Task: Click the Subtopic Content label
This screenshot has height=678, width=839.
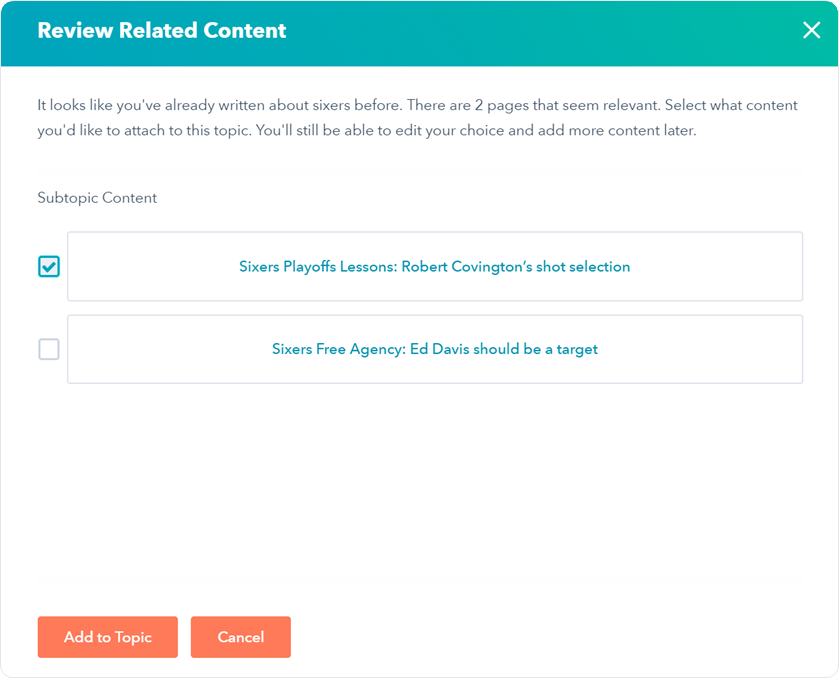Action: pos(97,198)
